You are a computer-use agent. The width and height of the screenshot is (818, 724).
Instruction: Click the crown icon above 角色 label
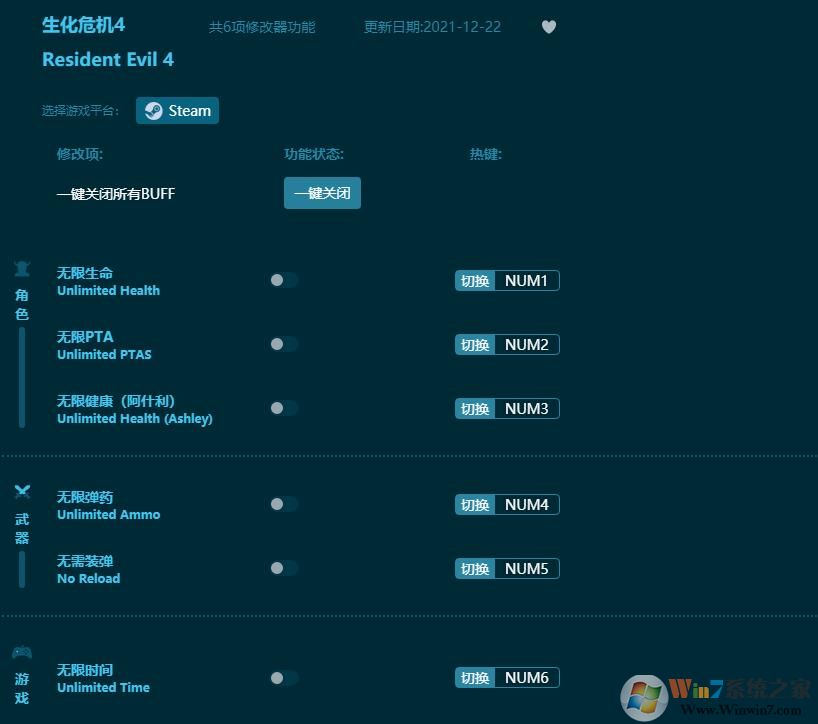click(x=22, y=268)
